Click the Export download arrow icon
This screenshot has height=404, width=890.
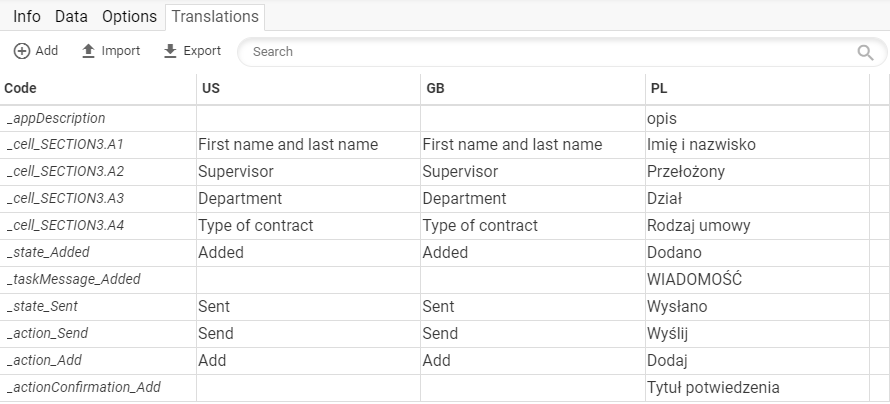pyautogui.click(x=170, y=51)
